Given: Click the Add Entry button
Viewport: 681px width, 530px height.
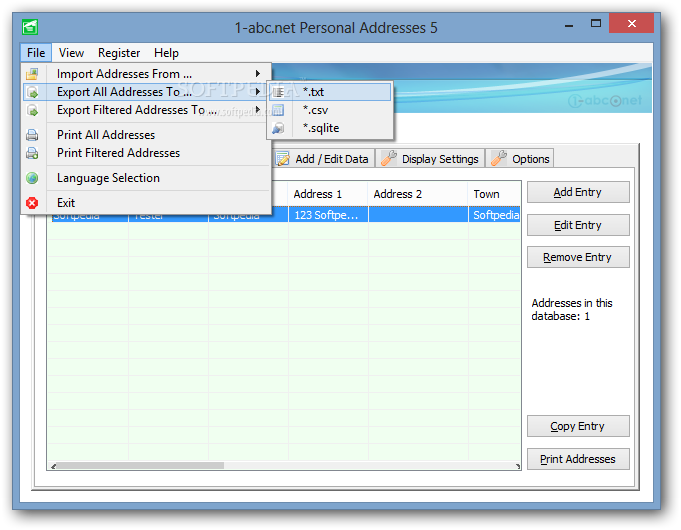Looking at the screenshot, I should [x=578, y=192].
